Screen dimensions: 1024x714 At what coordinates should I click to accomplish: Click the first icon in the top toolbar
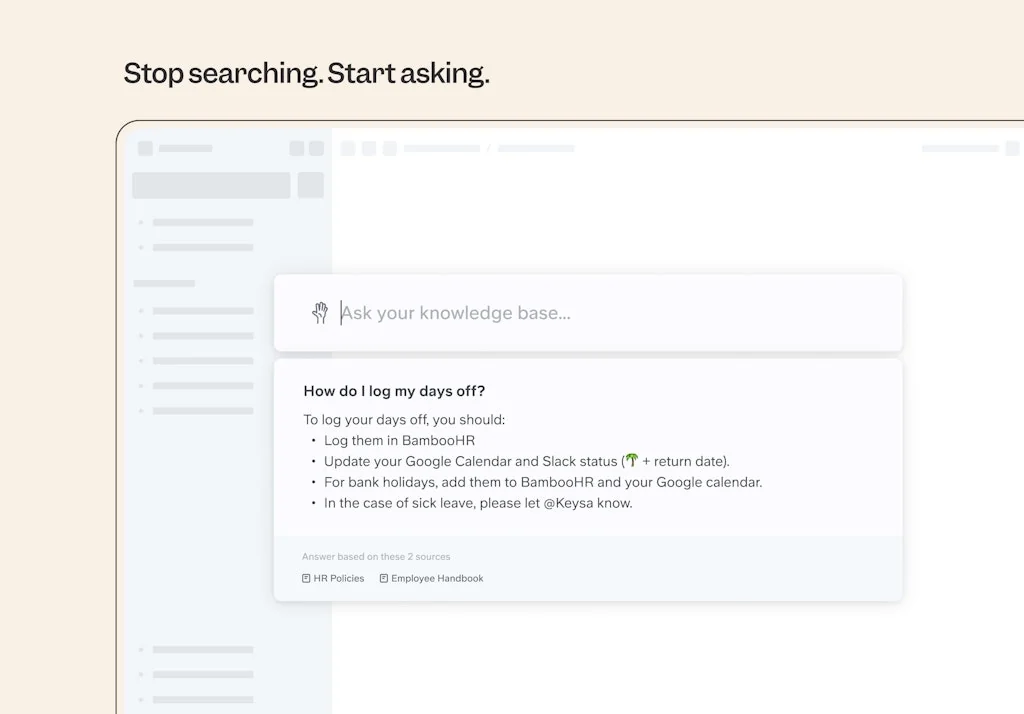click(x=348, y=148)
